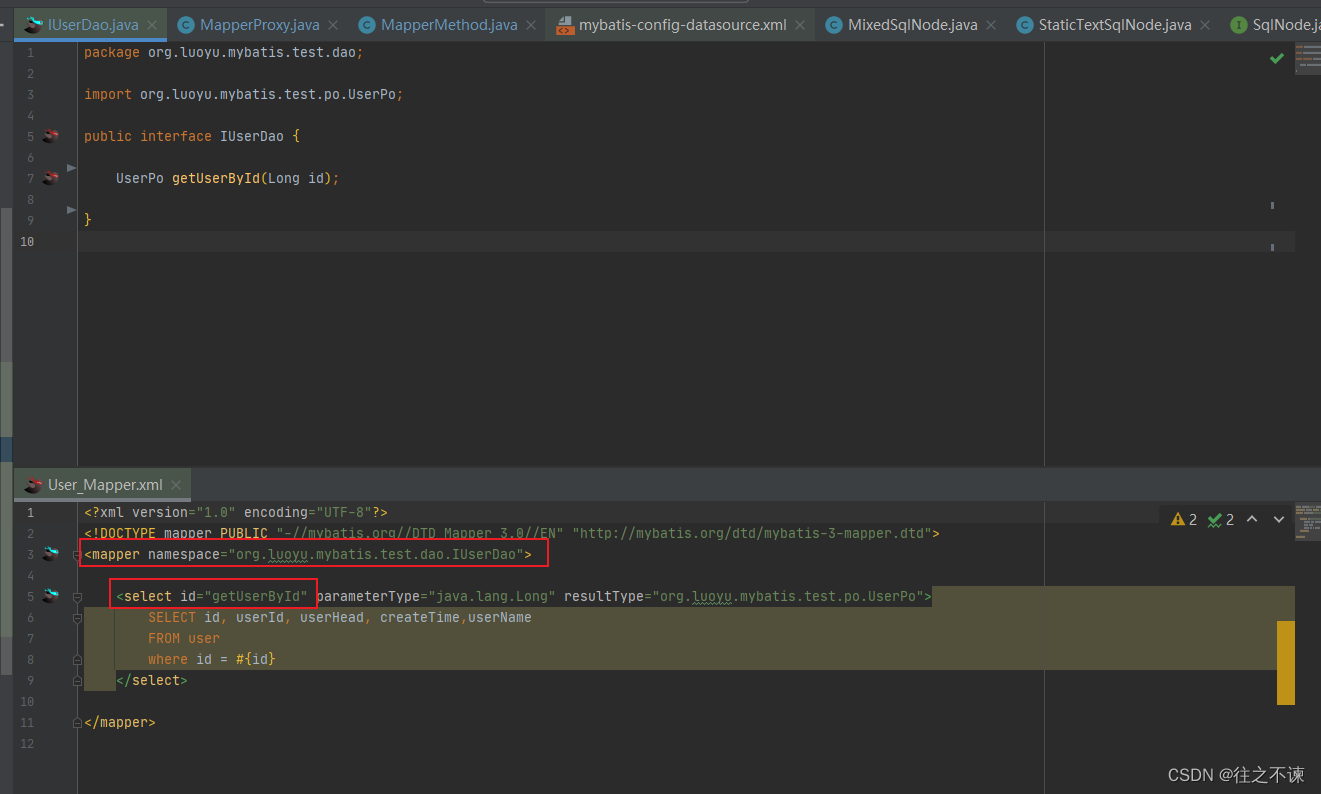Click the MixedSqlNode.java class icon
The height and width of the screenshot is (794, 1321).
point(834,25)
